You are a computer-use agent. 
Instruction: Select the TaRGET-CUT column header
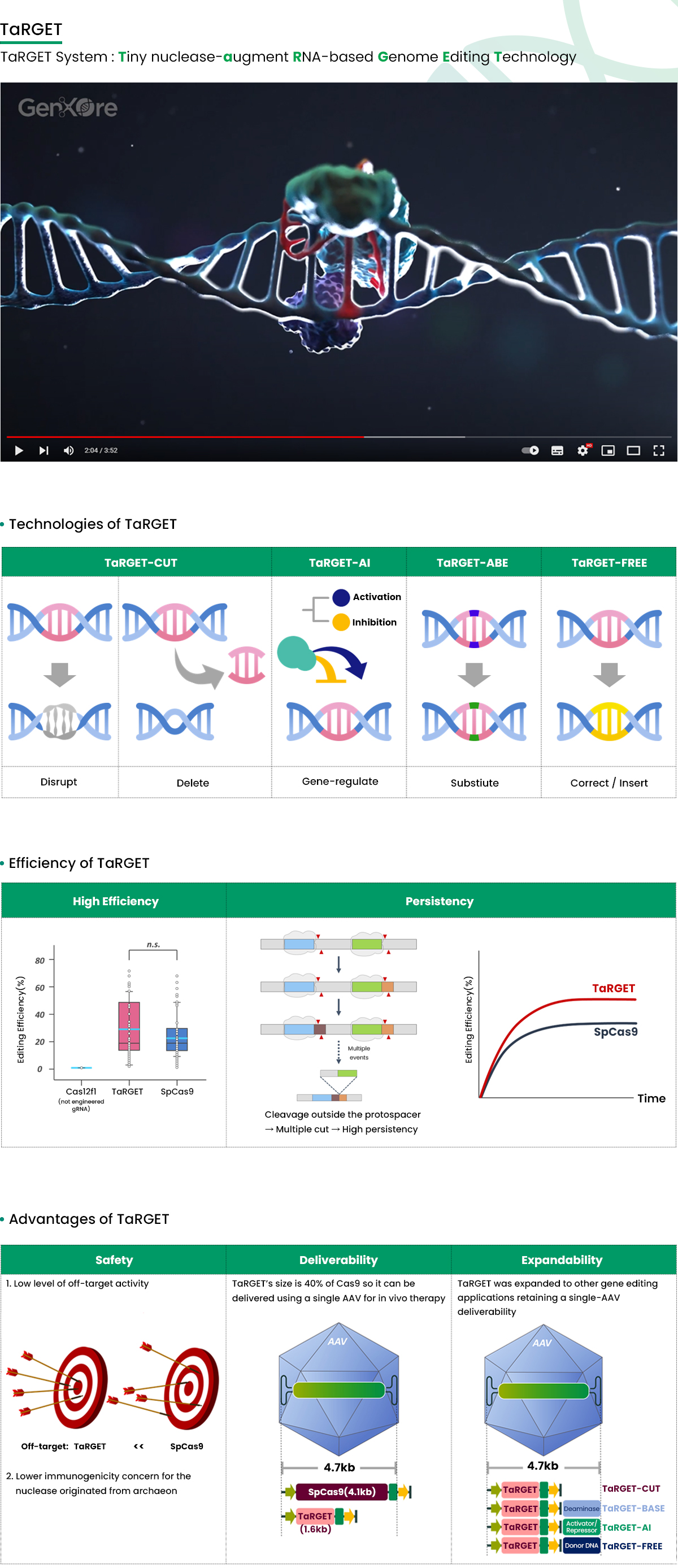[x=141, y=562]
